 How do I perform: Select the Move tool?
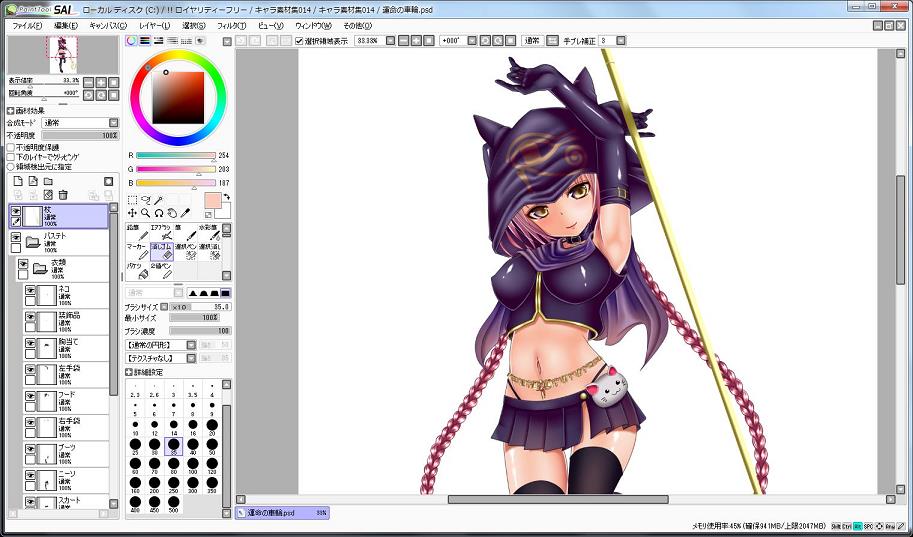click(x=132, y=213)
